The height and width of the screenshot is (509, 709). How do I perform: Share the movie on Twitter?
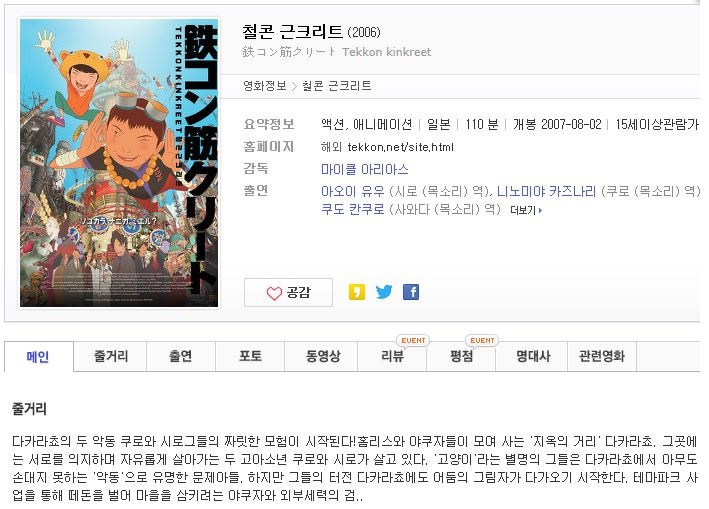coord(384,292)
